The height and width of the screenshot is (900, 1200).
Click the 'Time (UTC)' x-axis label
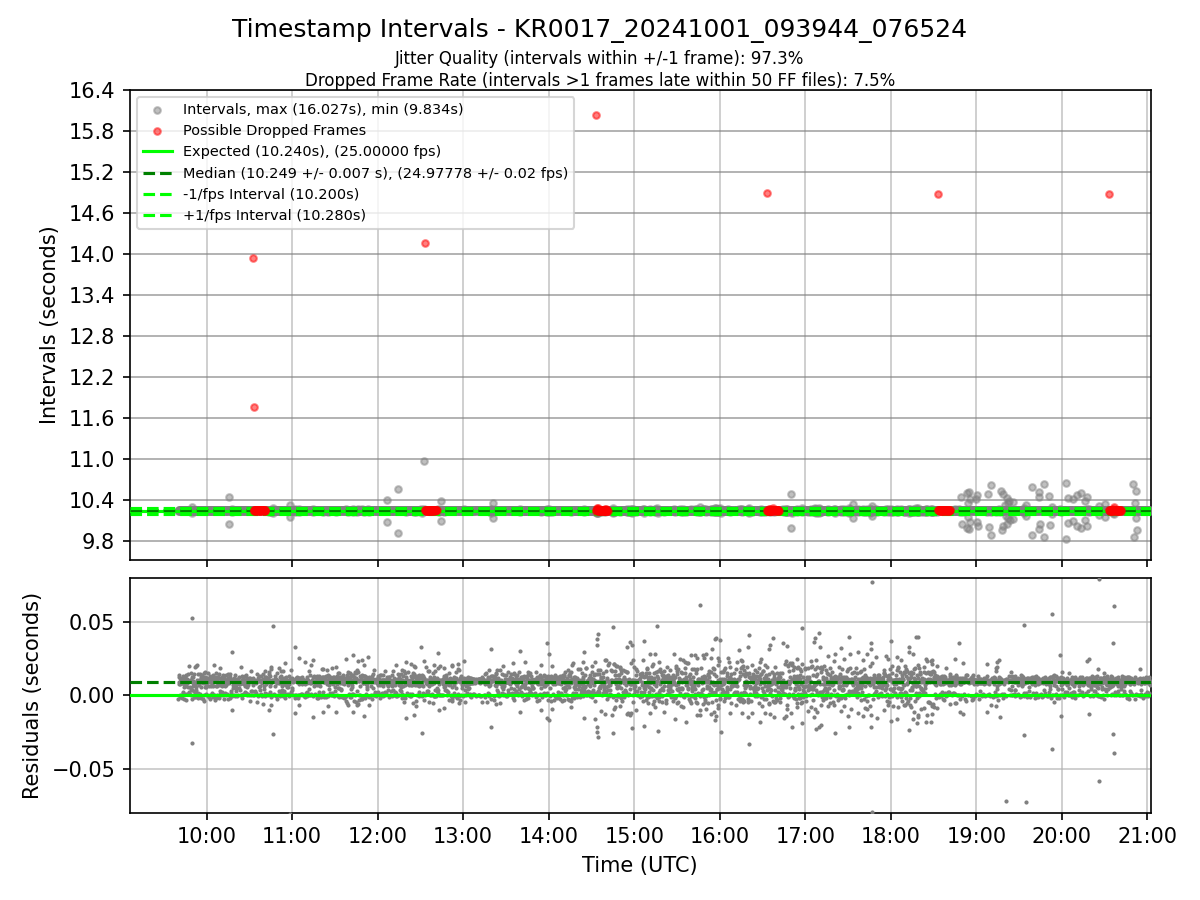click(639, 865)
